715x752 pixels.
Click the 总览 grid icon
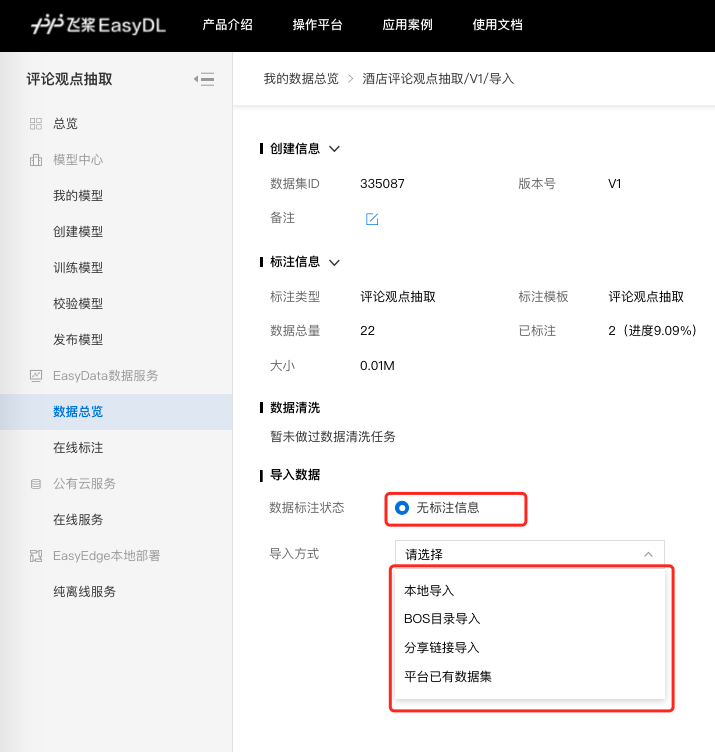35,124
